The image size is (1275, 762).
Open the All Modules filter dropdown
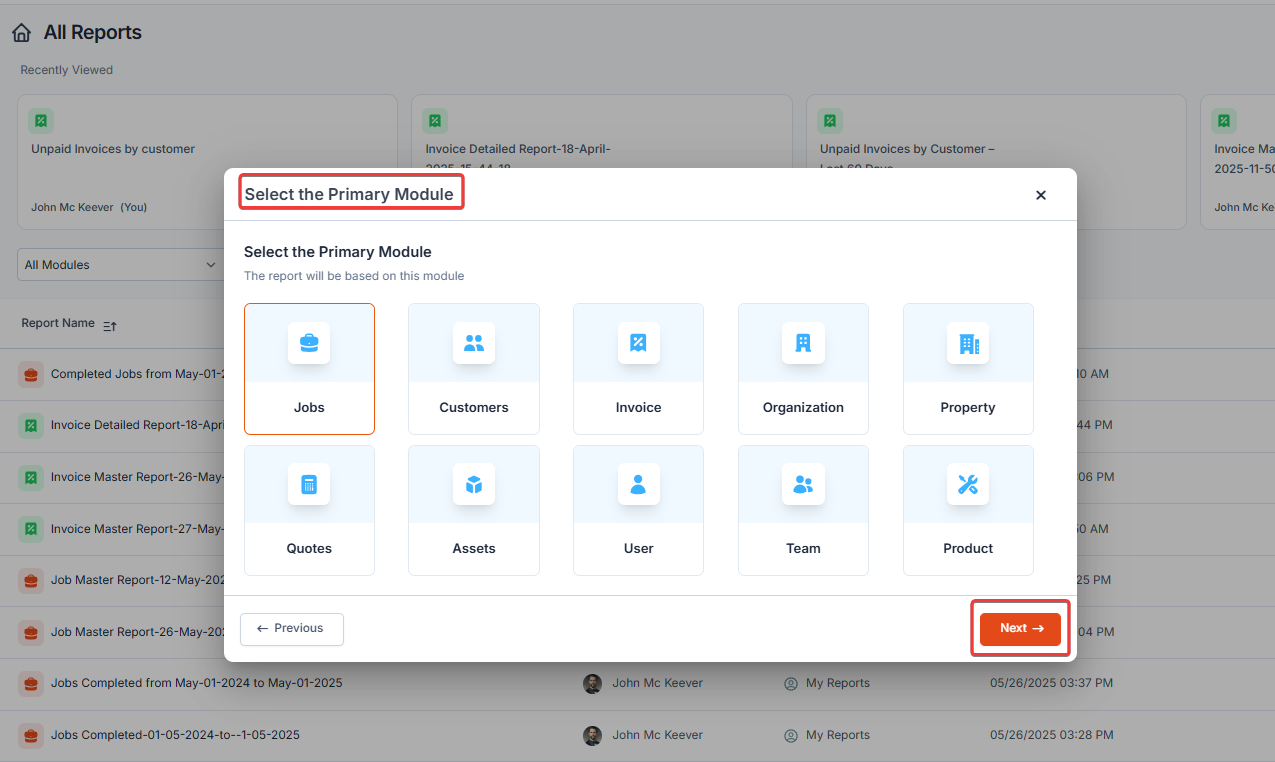120,265
